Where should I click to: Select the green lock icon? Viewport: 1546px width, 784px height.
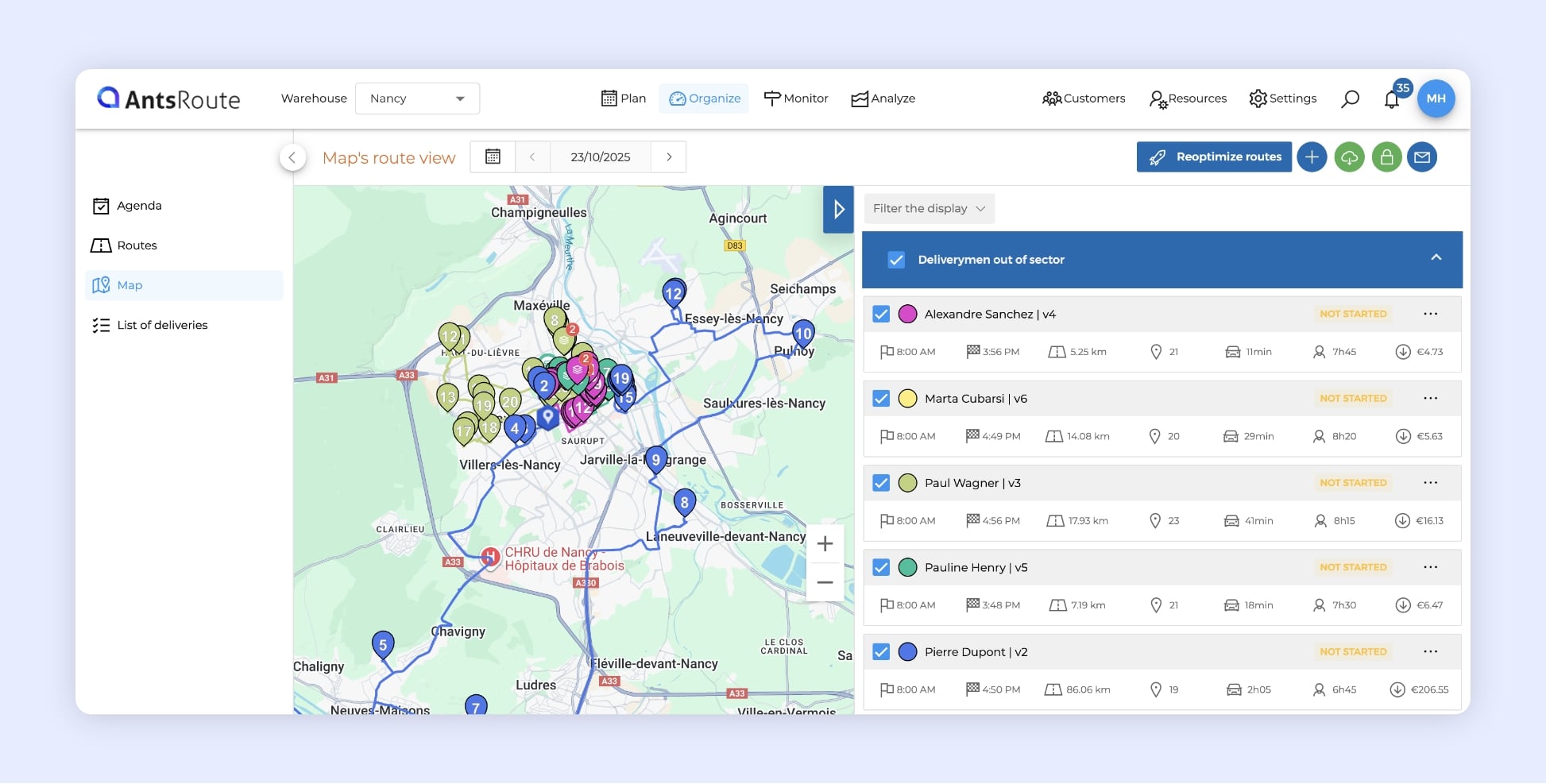click(1386, 156)
